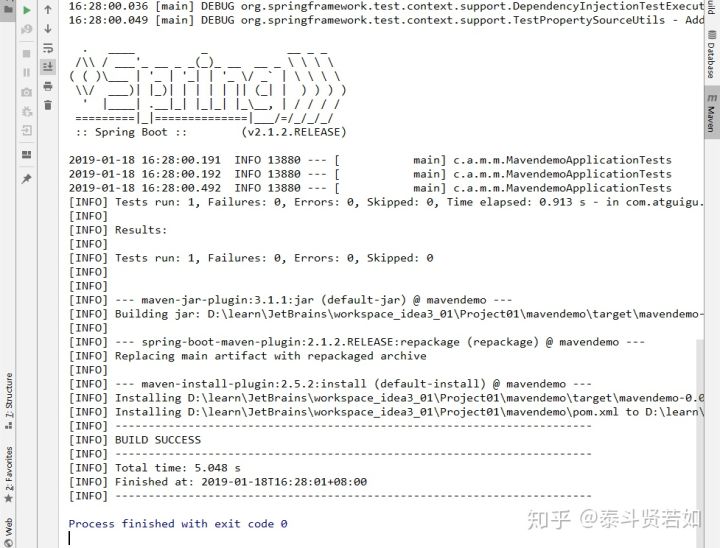Screen dimensions: 720x548
Task: Open the Favorites tool window tab
Action: 9,474
